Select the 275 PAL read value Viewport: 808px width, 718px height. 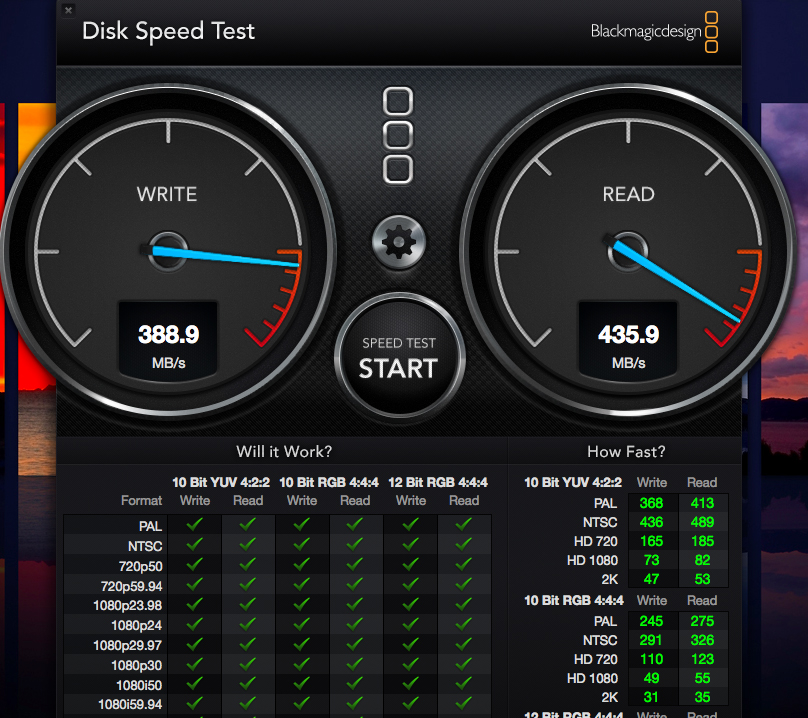[702, 621]
